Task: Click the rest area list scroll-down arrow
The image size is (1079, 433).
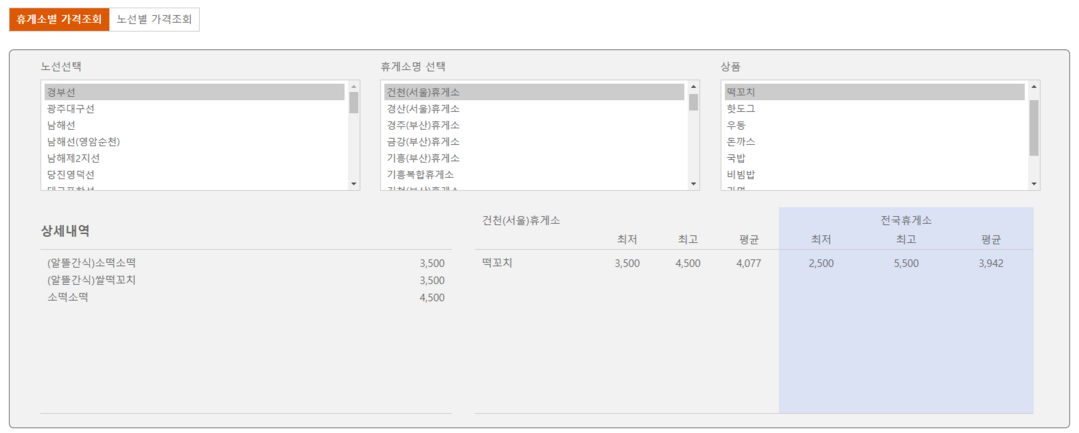Action: (x=694, y=184)
